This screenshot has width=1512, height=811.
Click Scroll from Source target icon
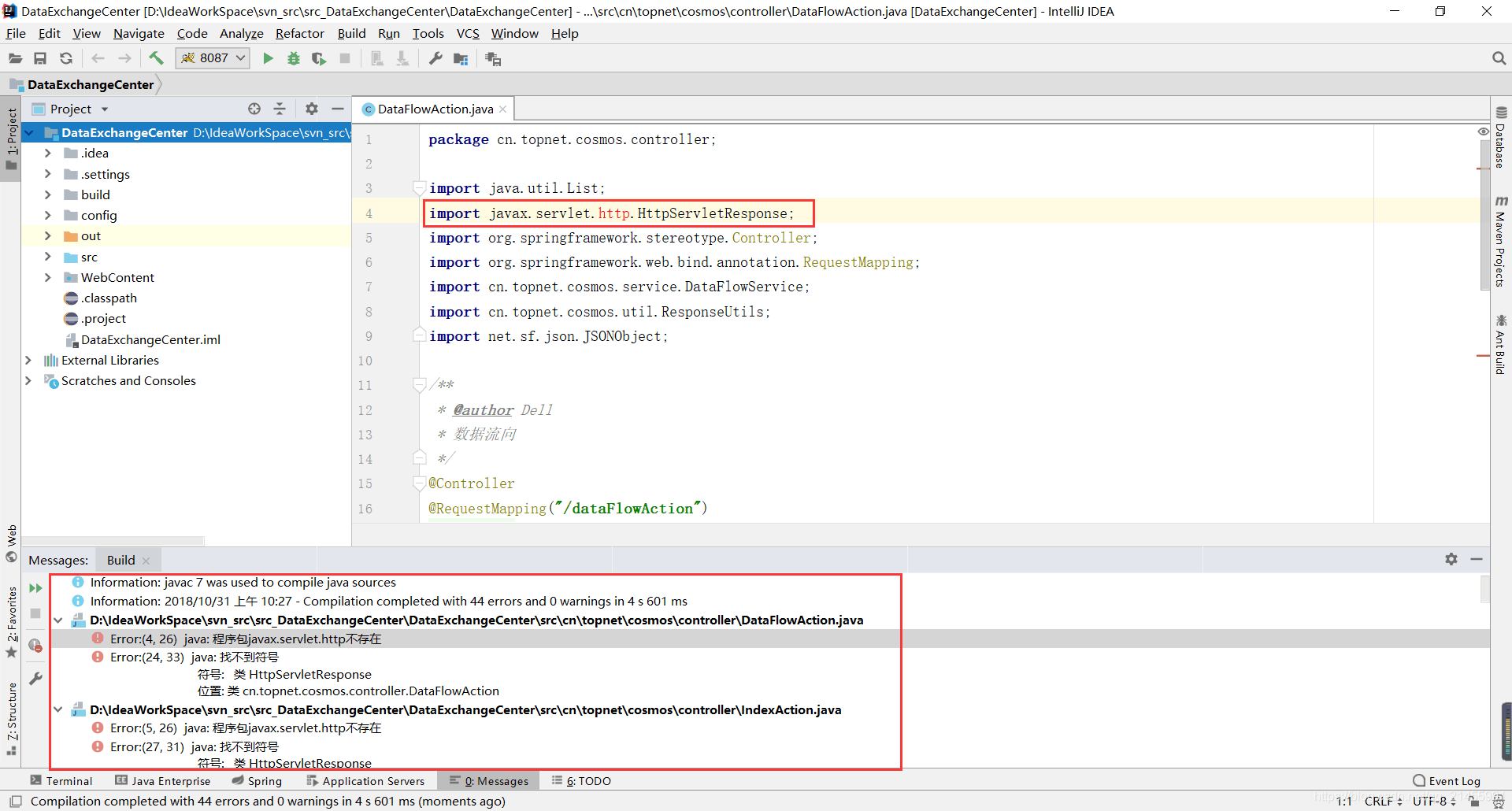click(254, 109)
